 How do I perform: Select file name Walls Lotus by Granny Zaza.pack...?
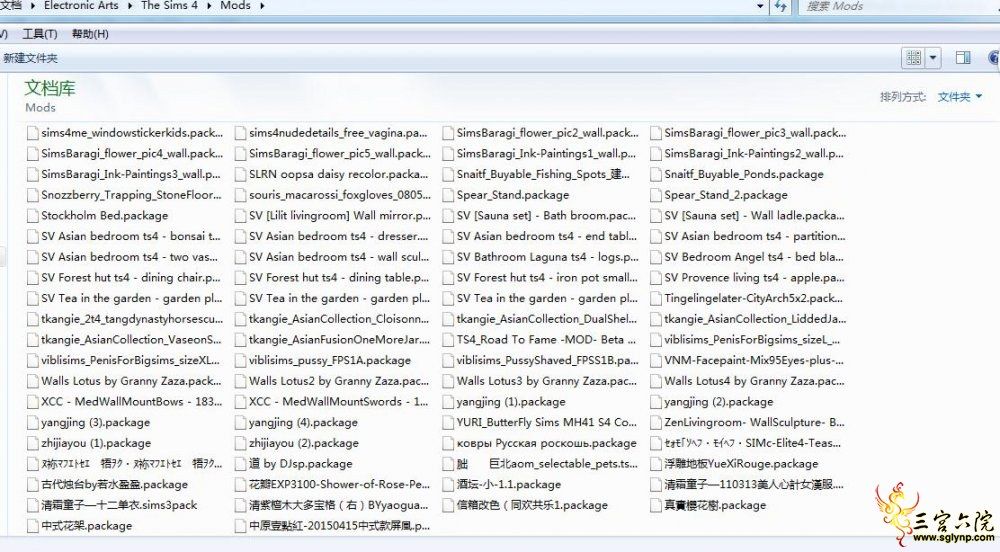point(131,381)
